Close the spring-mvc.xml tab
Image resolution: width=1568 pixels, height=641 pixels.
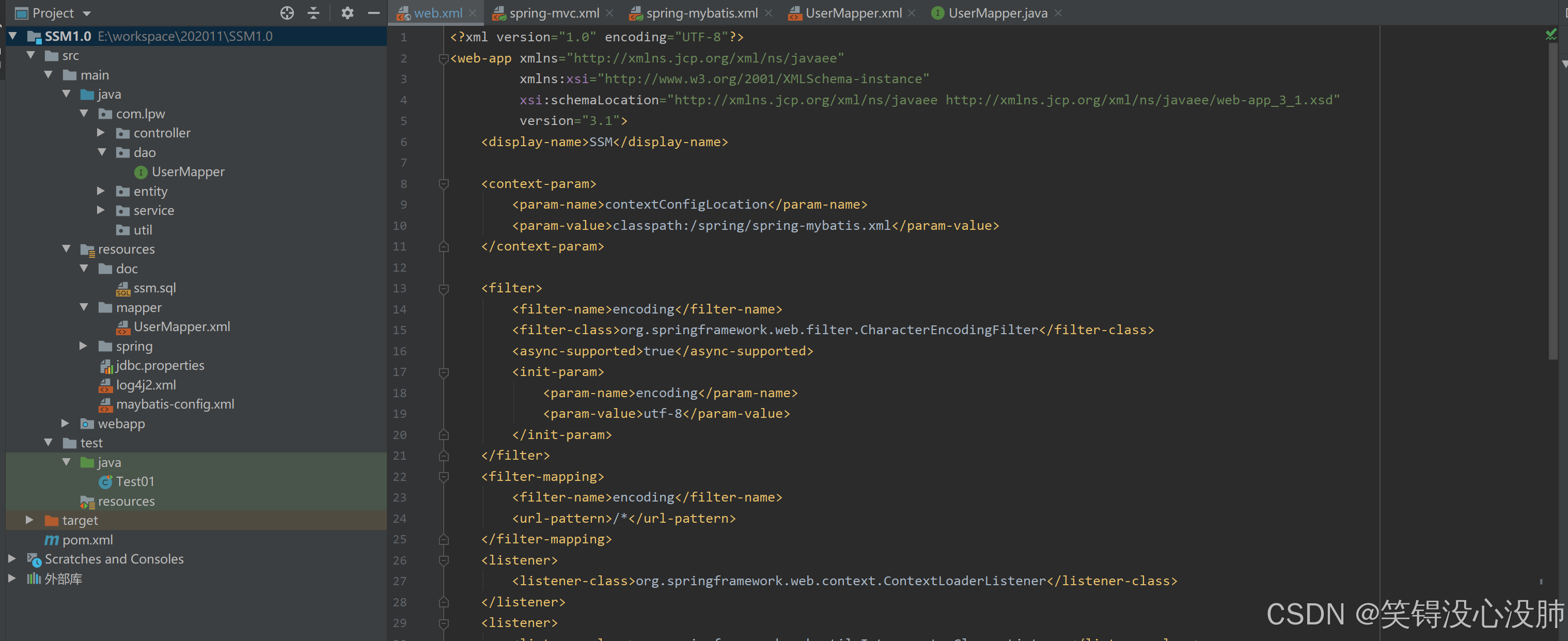pyautogui.click(x=609, y=13)
